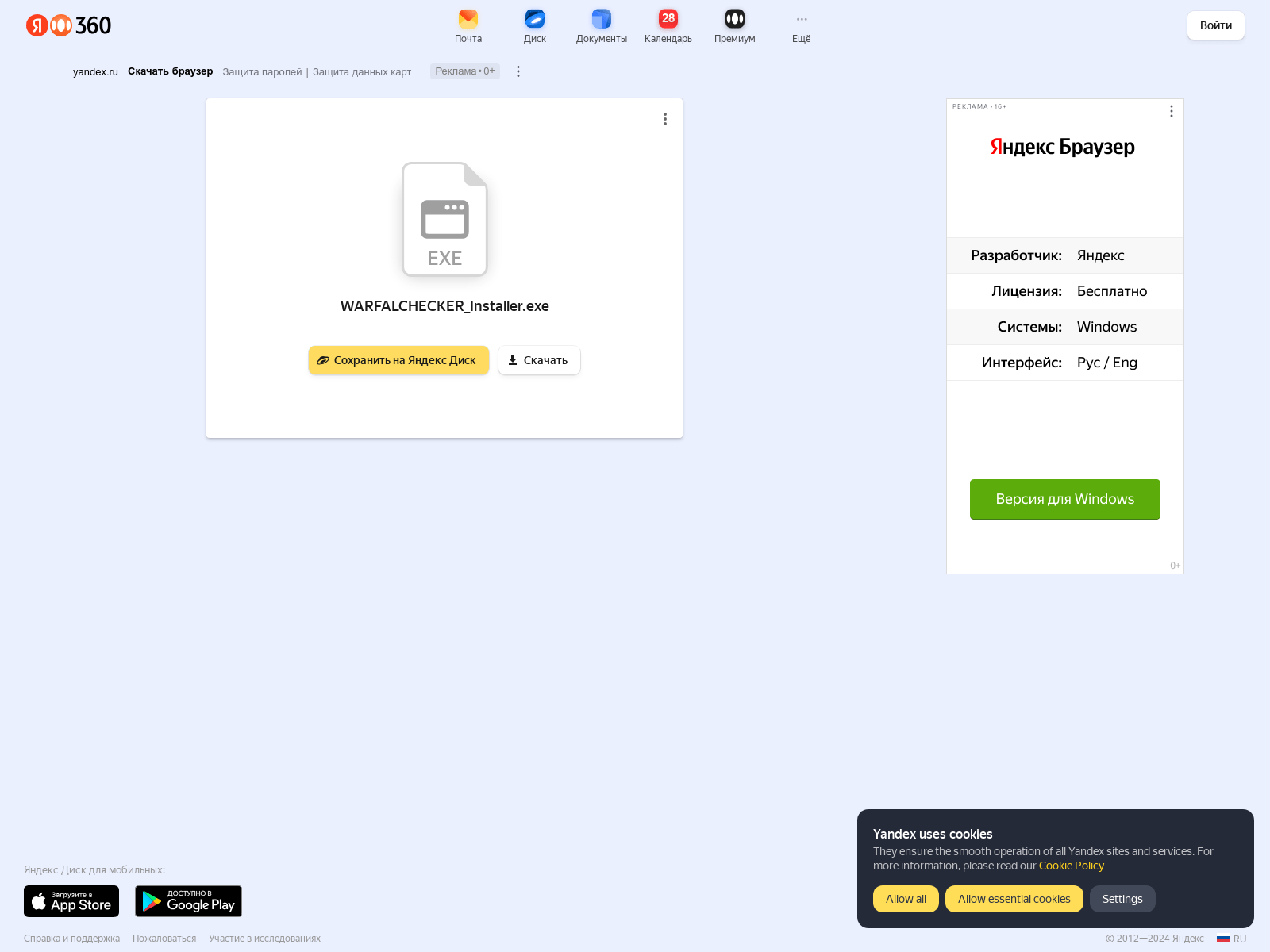Click Сохранить на Яндекс Диск button
The image size is (1270, 952).
tap(398, 360)
